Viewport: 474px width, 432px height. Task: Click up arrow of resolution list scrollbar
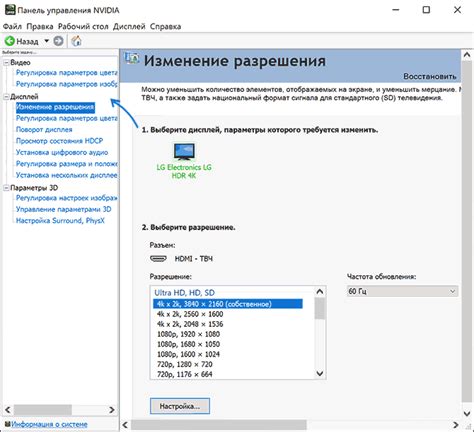(320, 292)
